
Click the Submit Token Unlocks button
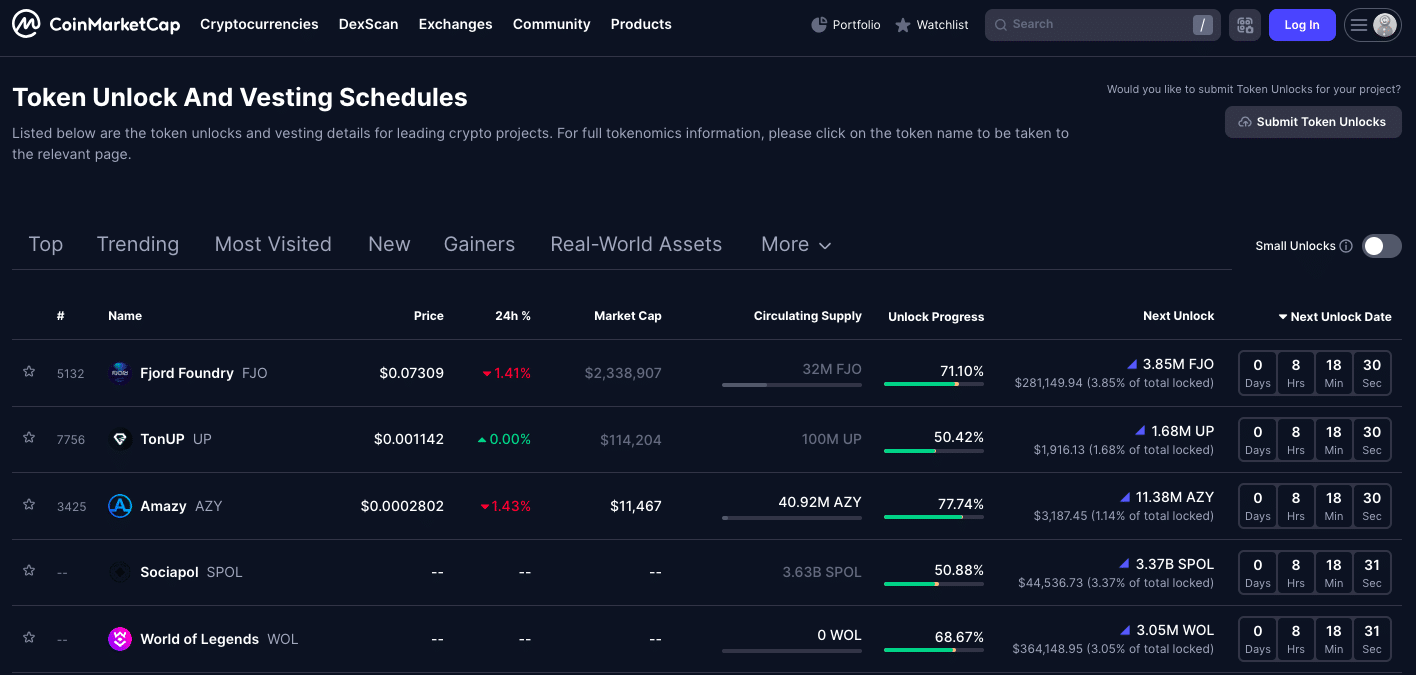pyautogui.click(x=1313, y=122)
